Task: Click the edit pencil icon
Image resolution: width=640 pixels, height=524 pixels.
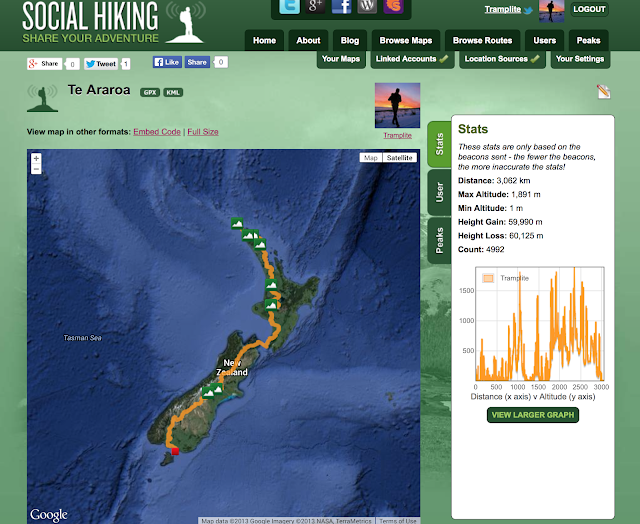Action: [x=603, y=91]
